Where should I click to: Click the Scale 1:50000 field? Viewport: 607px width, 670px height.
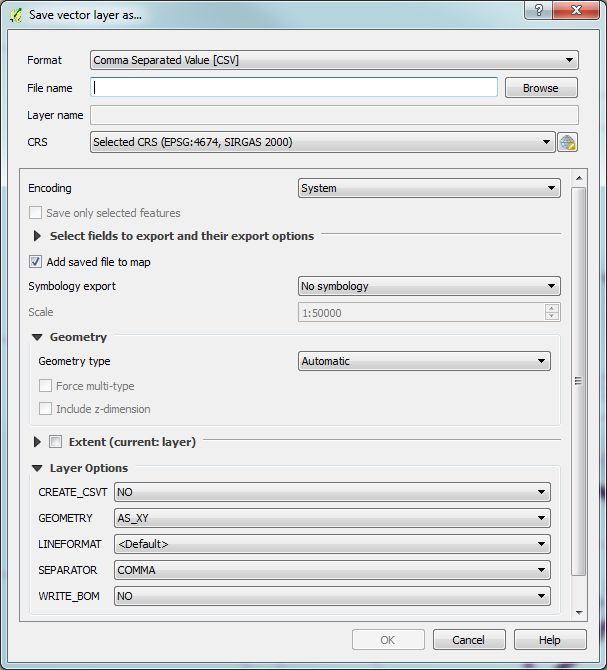pyautogui.click(x=421, y=313)
